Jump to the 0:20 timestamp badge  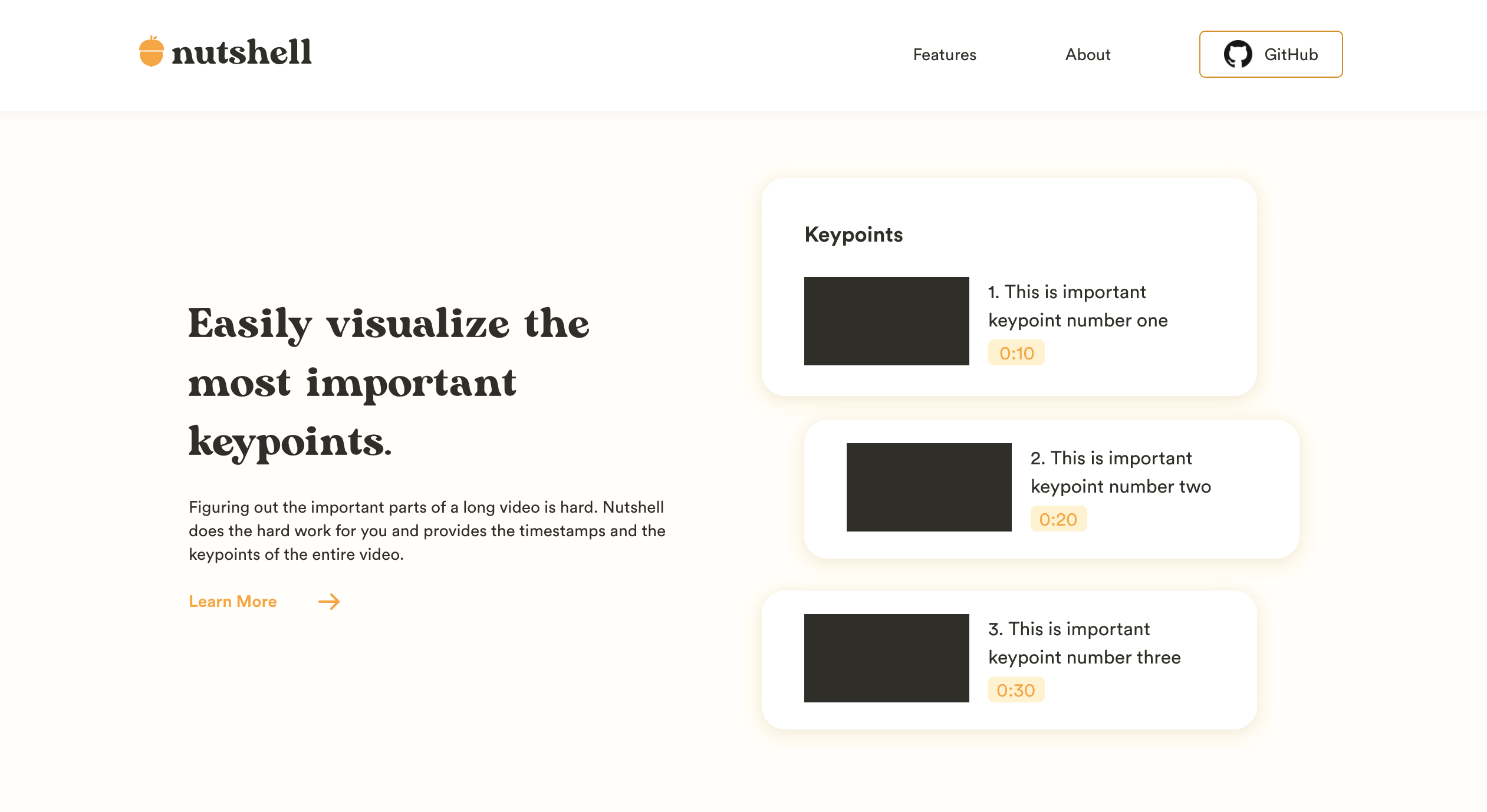point(1058,519)
